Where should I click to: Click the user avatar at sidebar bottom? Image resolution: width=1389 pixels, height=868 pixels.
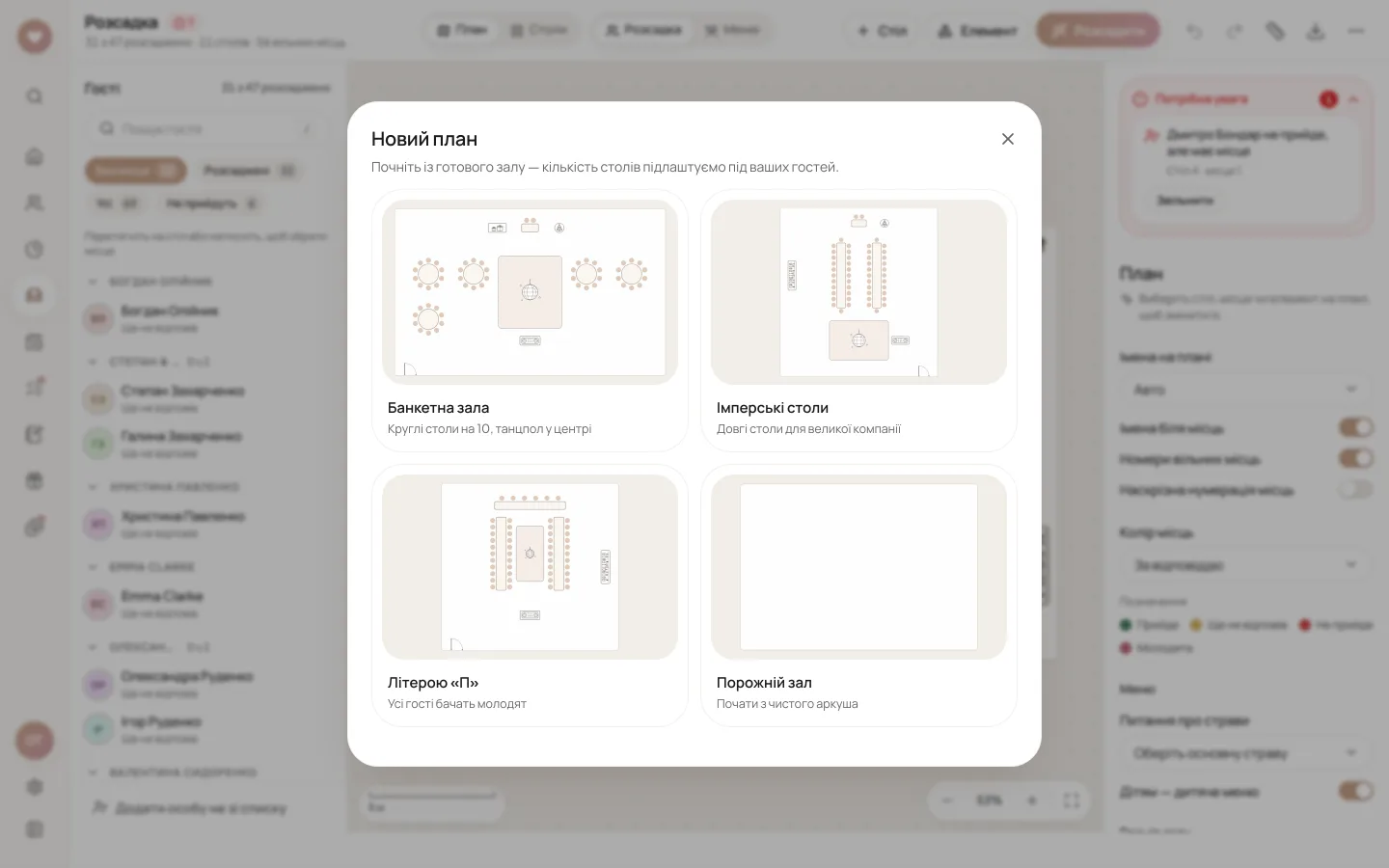(35, 741)
